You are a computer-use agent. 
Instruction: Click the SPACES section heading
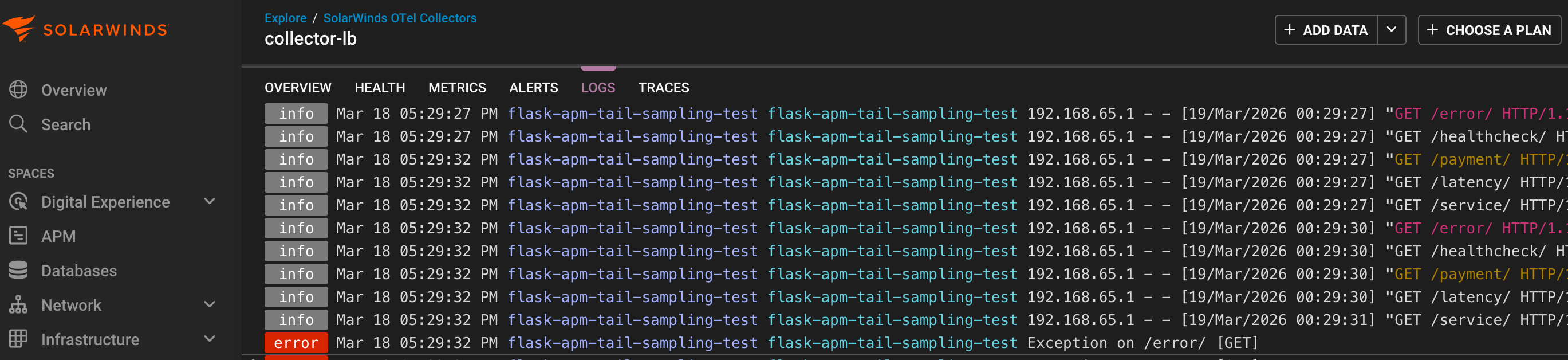click(31, 174)
